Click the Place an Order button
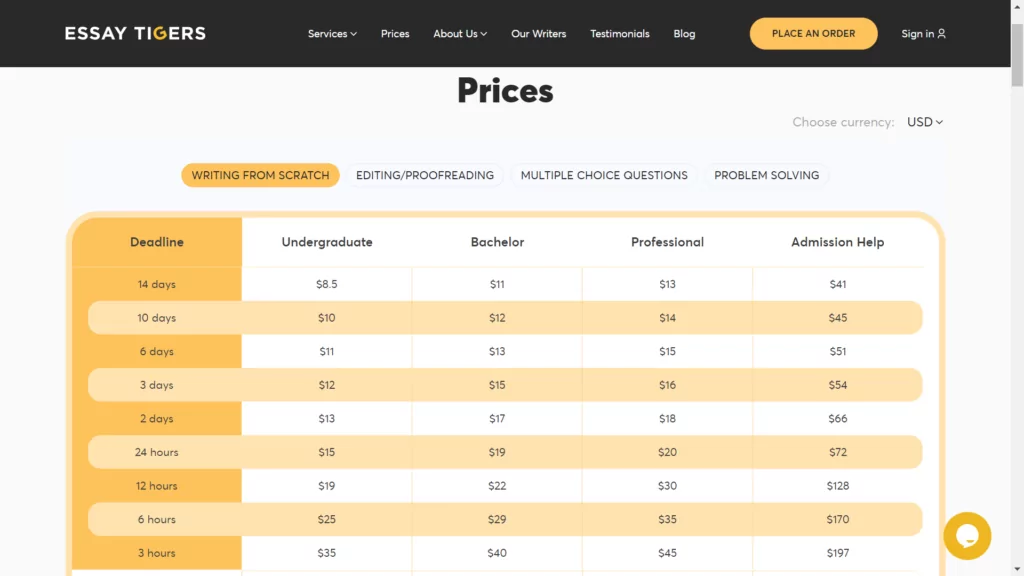 (813, 33)
